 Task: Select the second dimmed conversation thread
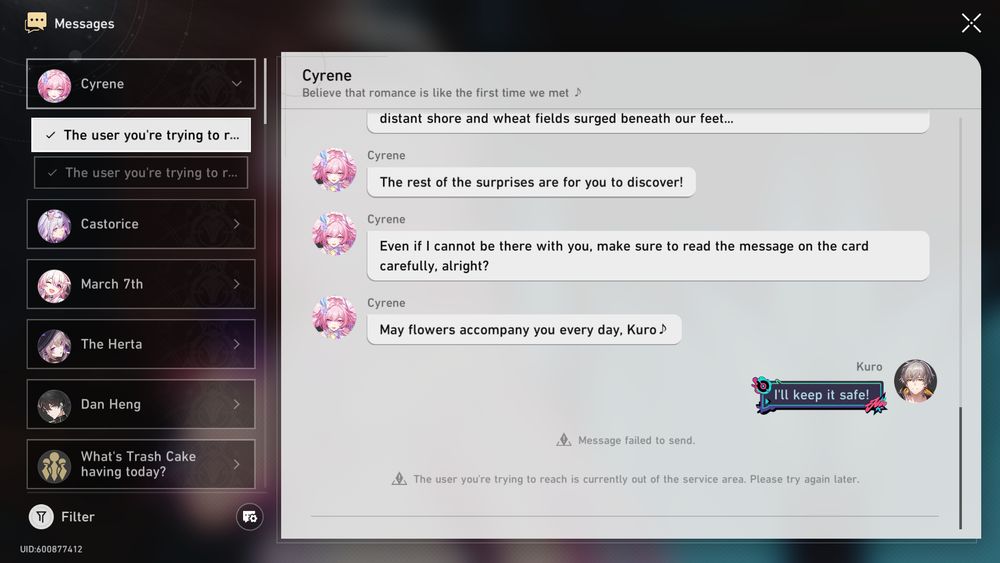point(141,173)
